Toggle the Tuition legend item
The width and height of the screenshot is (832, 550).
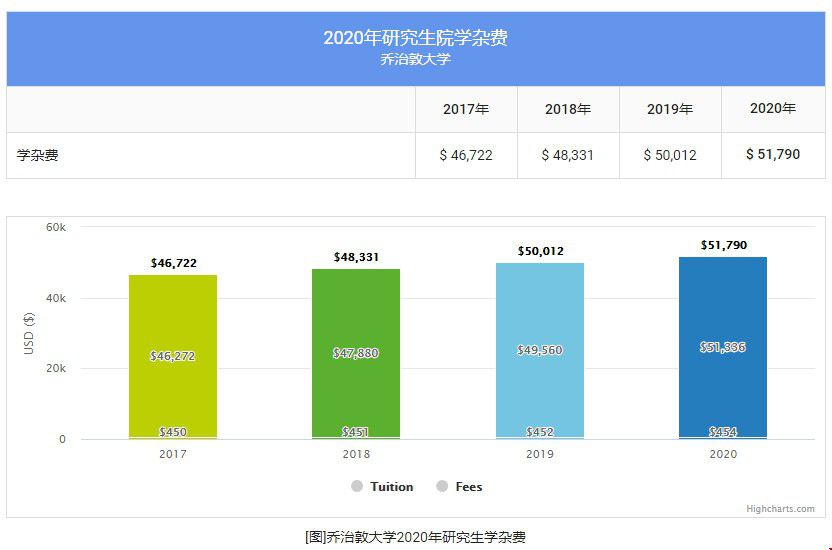click(383, 486)
